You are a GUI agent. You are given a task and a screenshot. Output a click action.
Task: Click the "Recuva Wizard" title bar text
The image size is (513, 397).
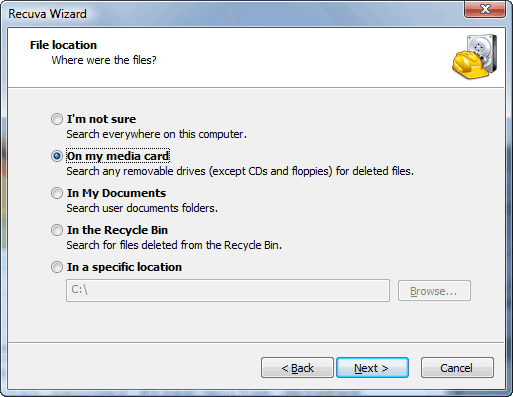click(47, 14)
